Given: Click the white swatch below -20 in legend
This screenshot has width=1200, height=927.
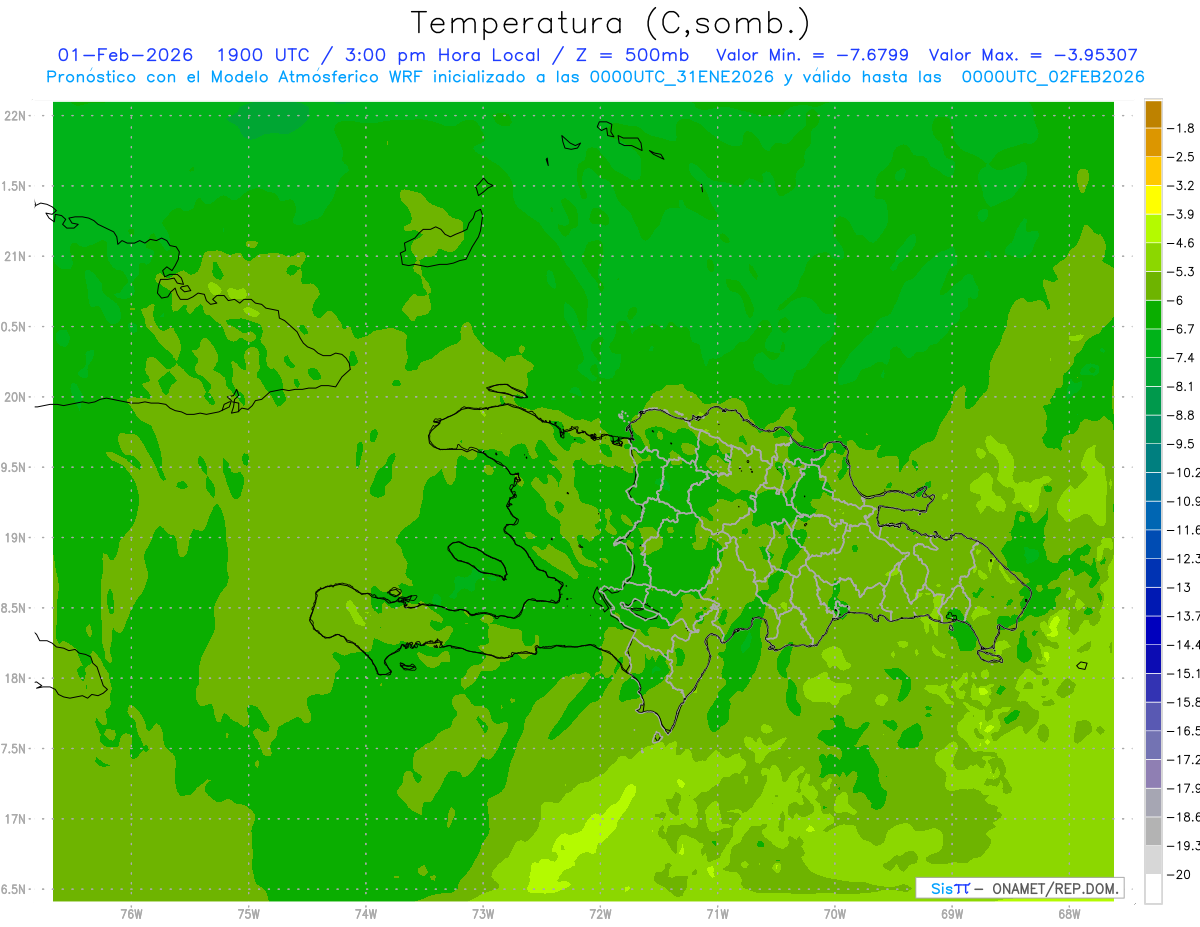Looking at the screenshot, I should [x=1153, y=889].
